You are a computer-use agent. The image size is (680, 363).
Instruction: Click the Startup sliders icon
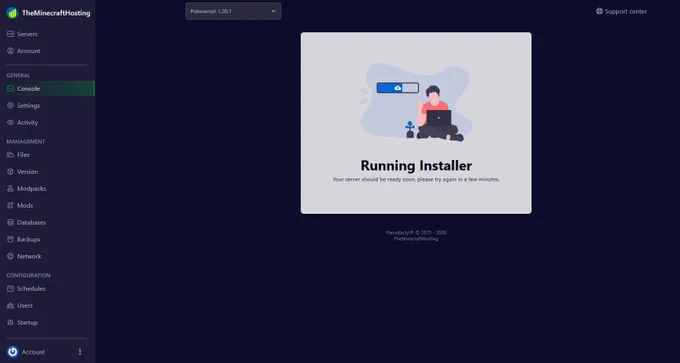click(x=10, y=322)
